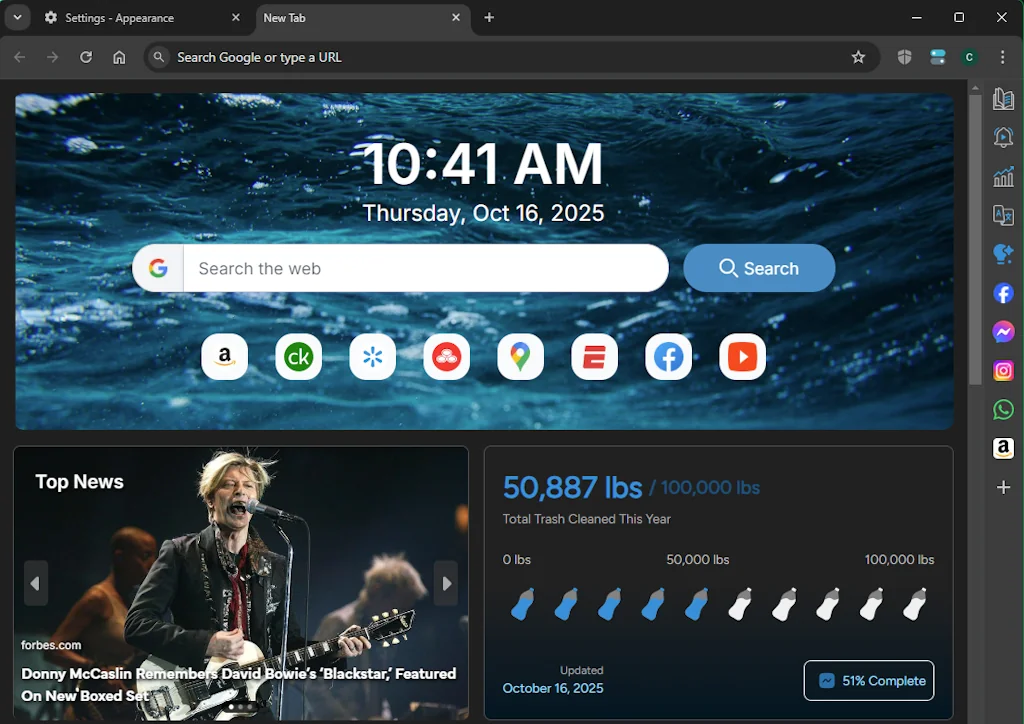Open the stats chart icon in the sidebar
The width and height of the screenshot is (1024, 724).
tap(1003, 176)
